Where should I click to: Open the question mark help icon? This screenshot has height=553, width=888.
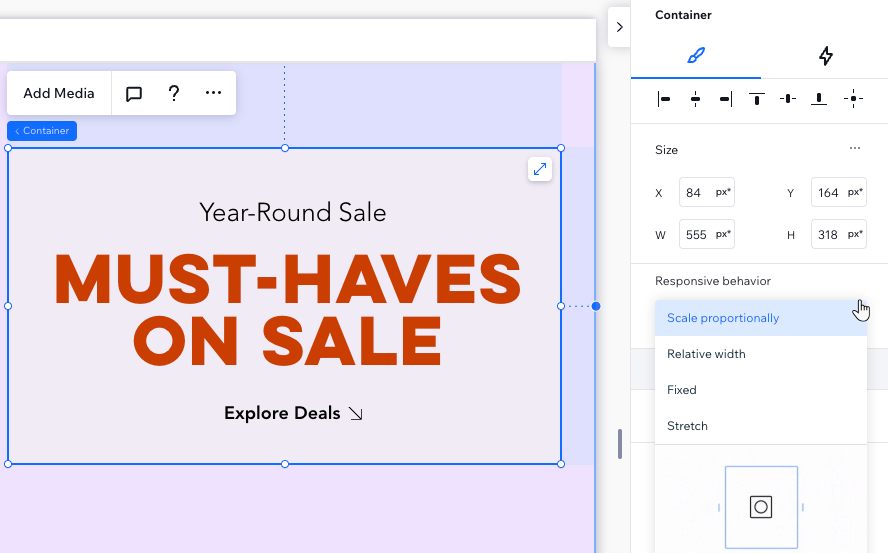tap(174, 93)
